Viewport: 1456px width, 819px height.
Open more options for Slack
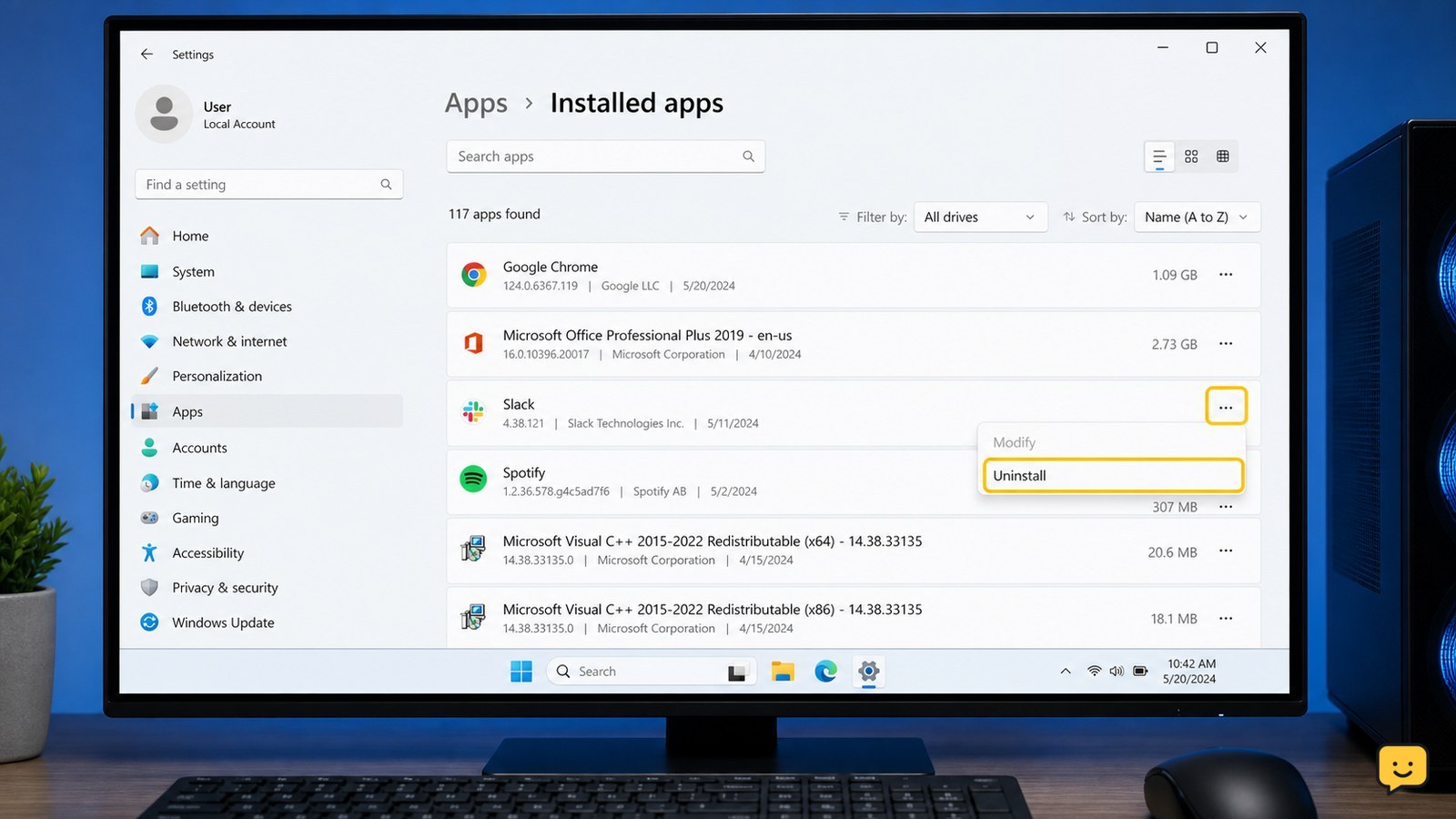(1226, 407)
